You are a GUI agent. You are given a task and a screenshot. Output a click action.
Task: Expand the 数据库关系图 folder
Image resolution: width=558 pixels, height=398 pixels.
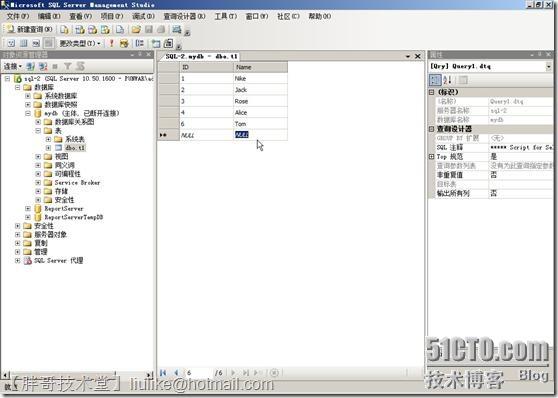click(38, 122)
